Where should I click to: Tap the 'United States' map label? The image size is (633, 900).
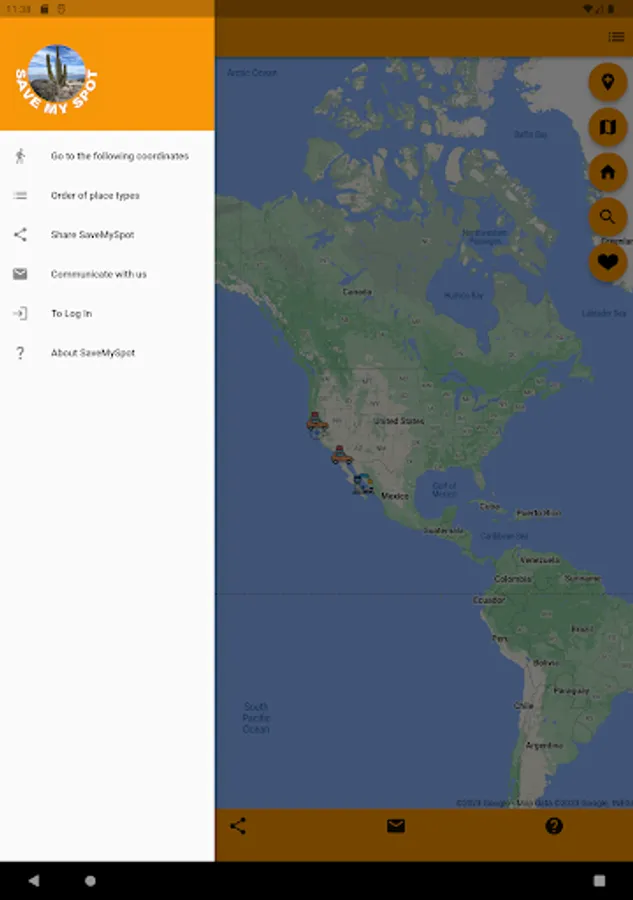pos(399,421)
